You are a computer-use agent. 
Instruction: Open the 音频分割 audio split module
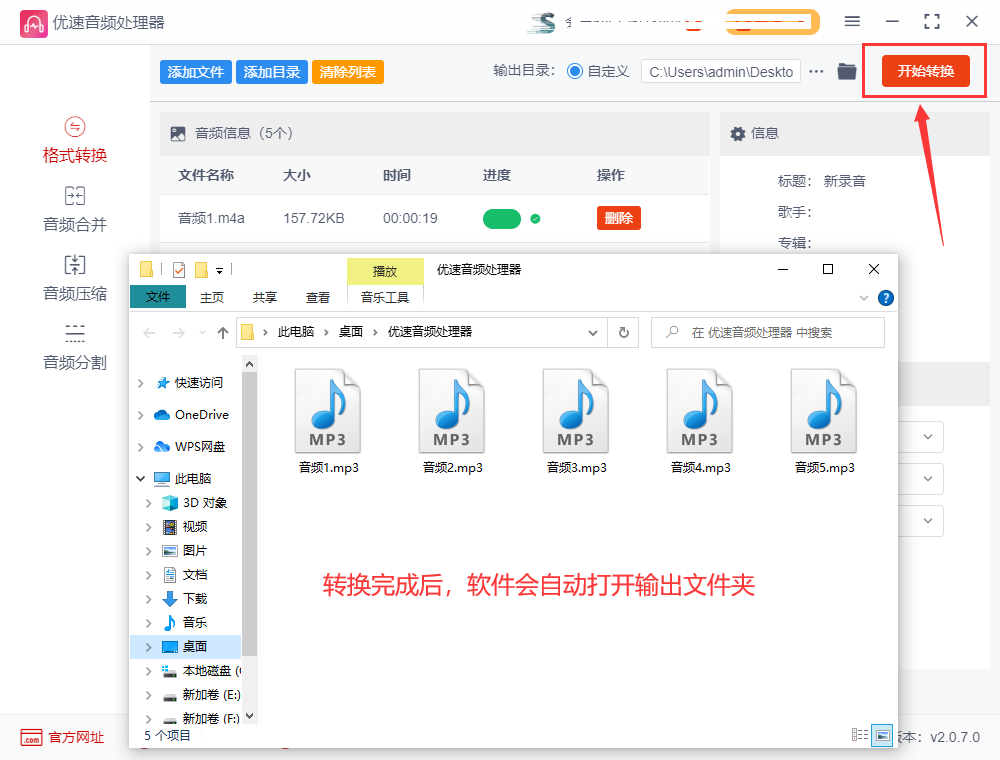coord(75,347)
